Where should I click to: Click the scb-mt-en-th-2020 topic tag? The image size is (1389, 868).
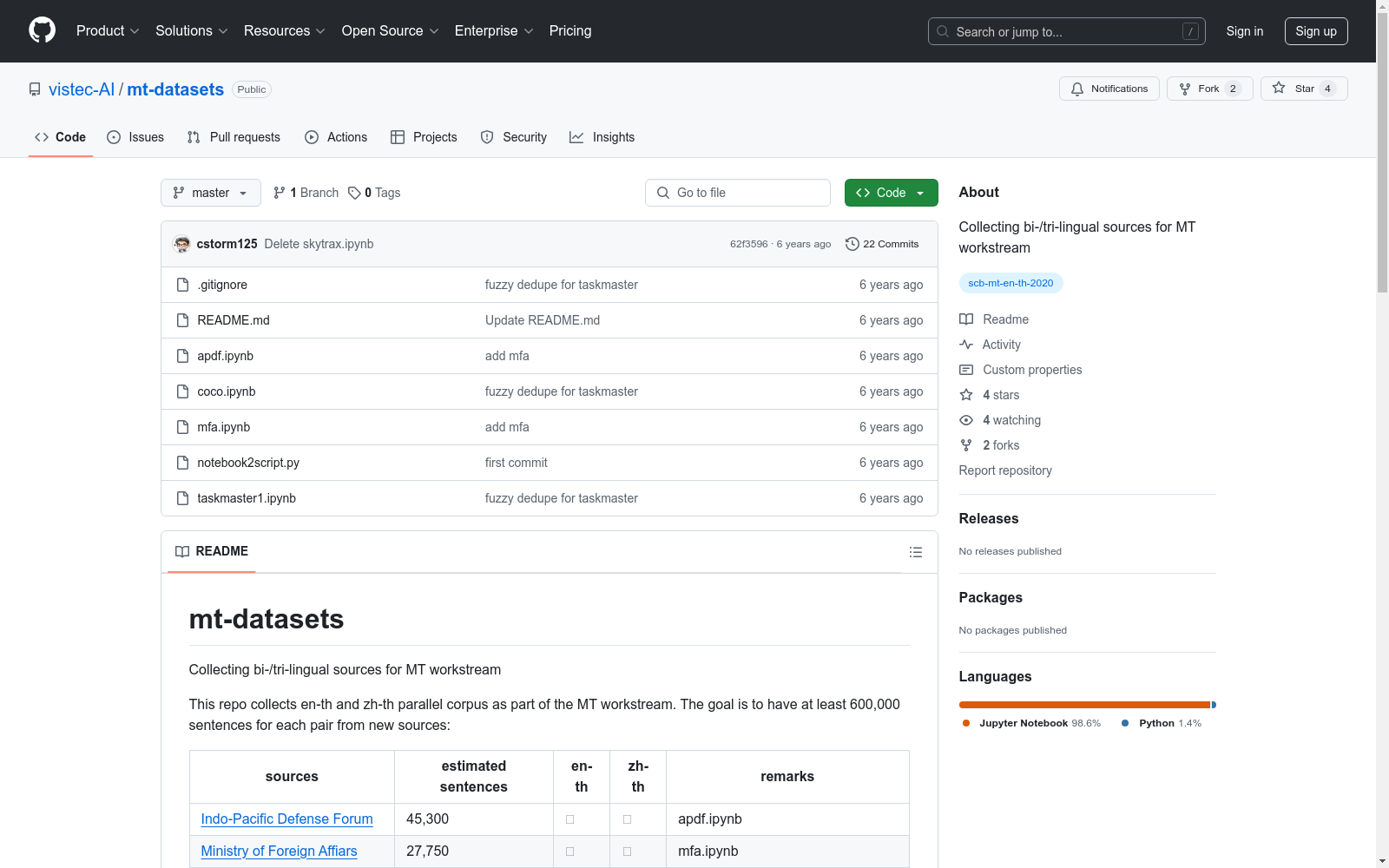coord(1010,283)
